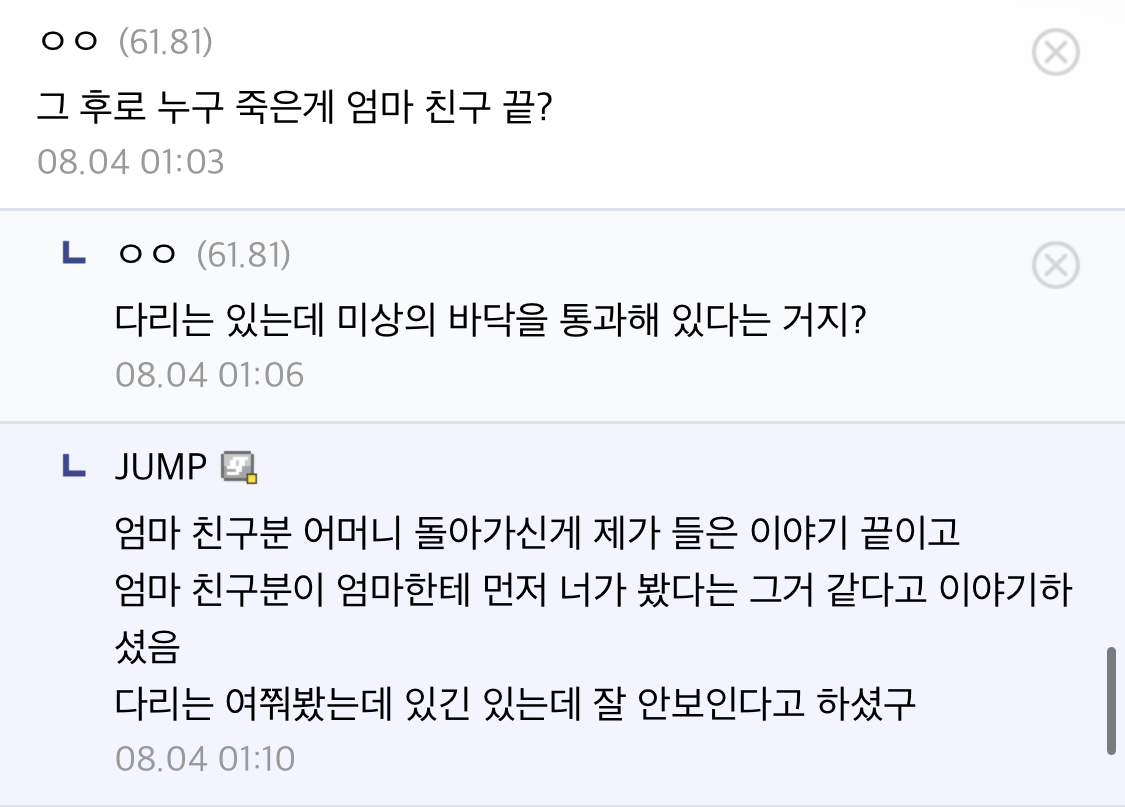Click the (61.81) IP on the 01:06 reply
Viewport: 1125px width, 807px height.
click(243, 256)
